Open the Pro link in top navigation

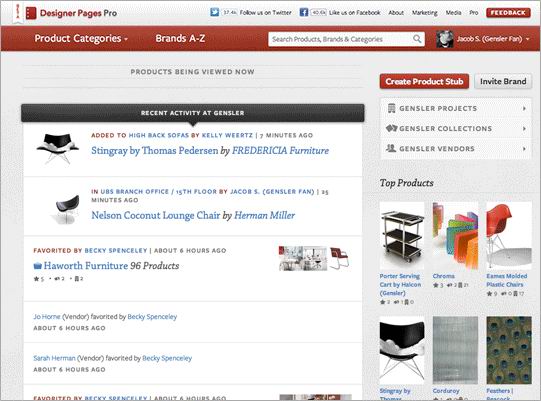coord(474,13)
